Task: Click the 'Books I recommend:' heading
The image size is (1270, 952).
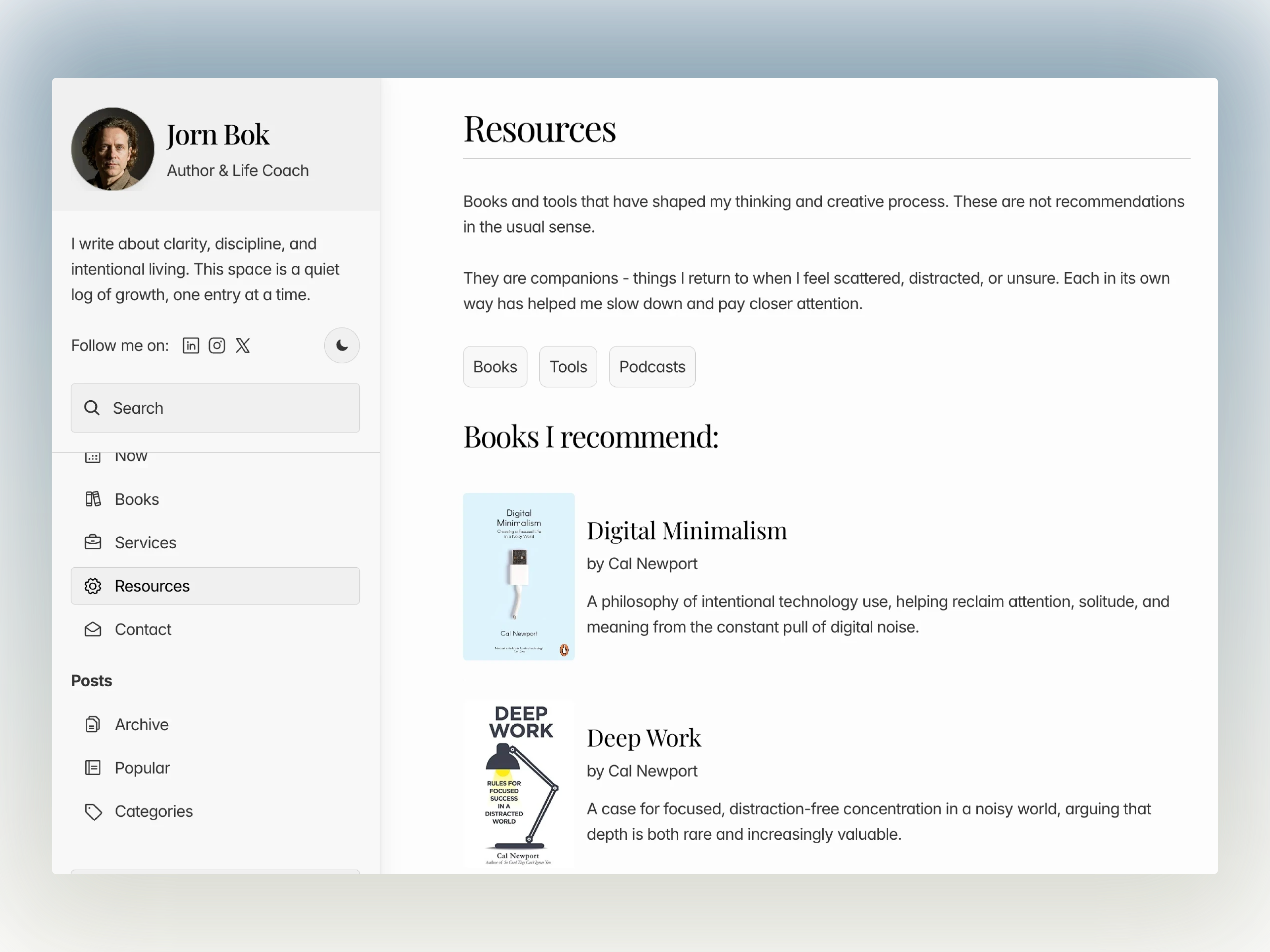Action: click(591, 437)
